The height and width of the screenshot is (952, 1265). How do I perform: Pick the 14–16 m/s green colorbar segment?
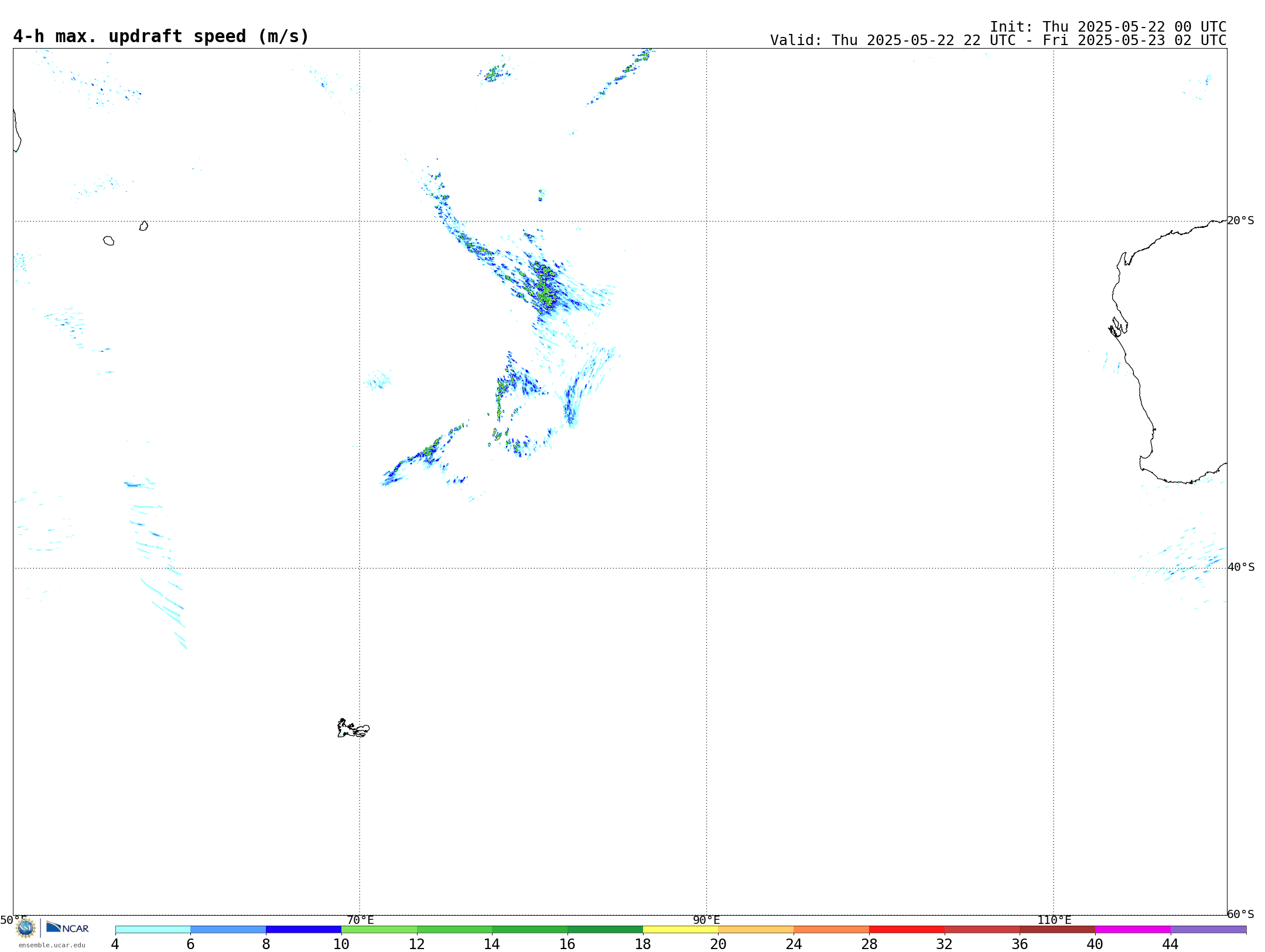pos(530,929)
